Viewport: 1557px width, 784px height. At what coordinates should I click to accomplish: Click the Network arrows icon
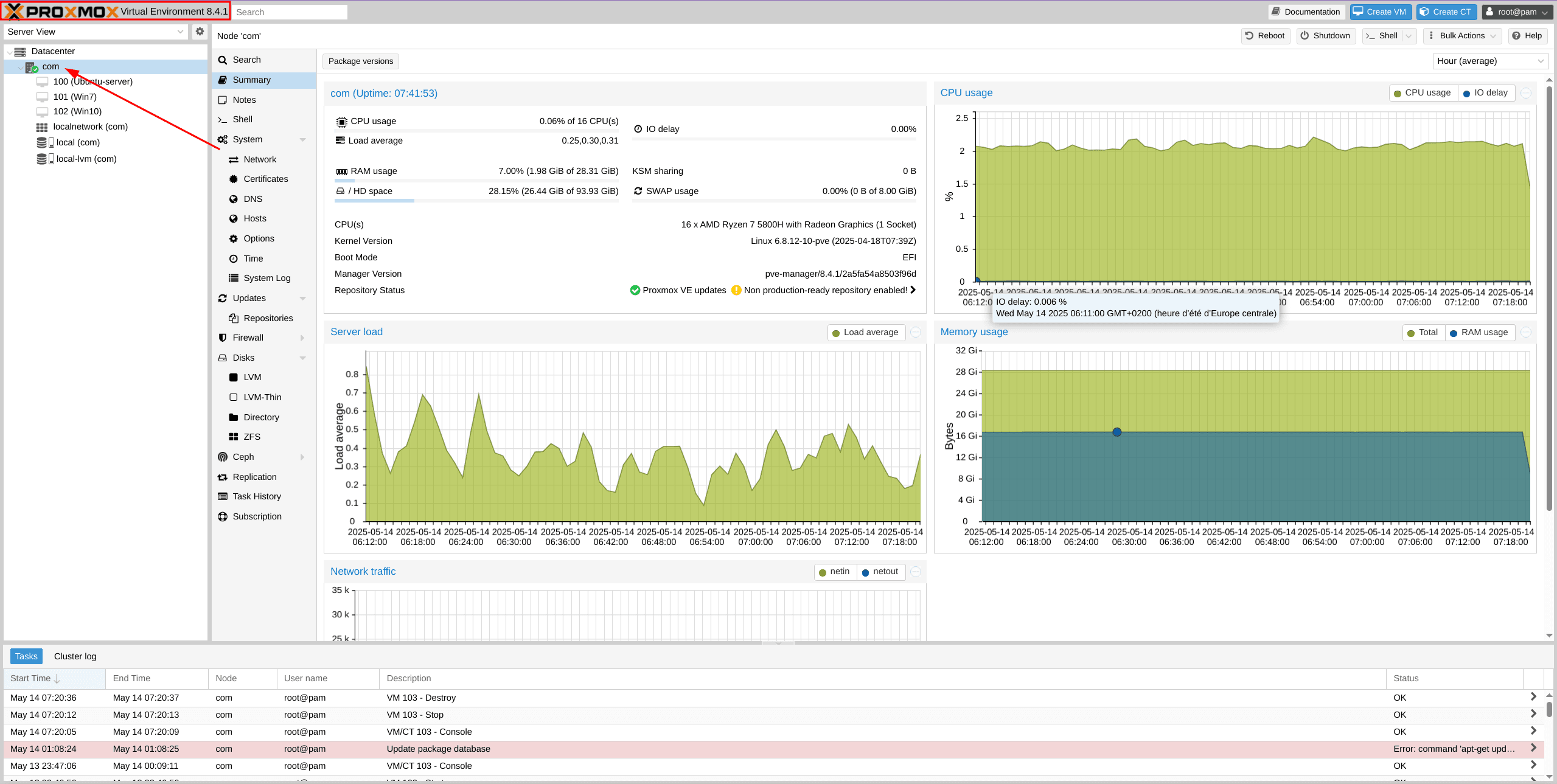click(234, 159)
